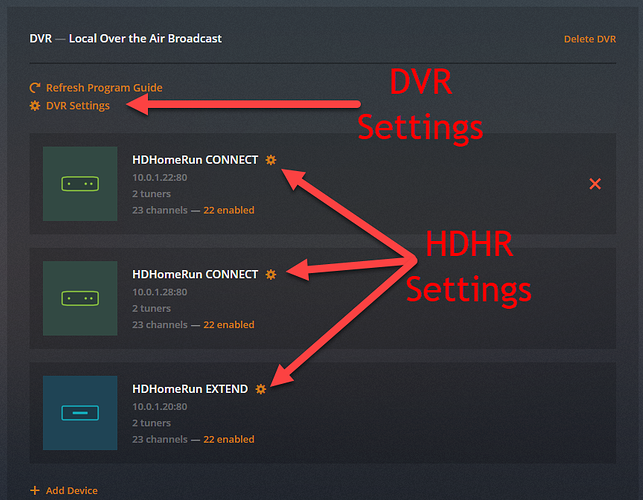643x500 pixels.
Task: Click the address 10.0.1.20:80
Action: click(160, 406)
